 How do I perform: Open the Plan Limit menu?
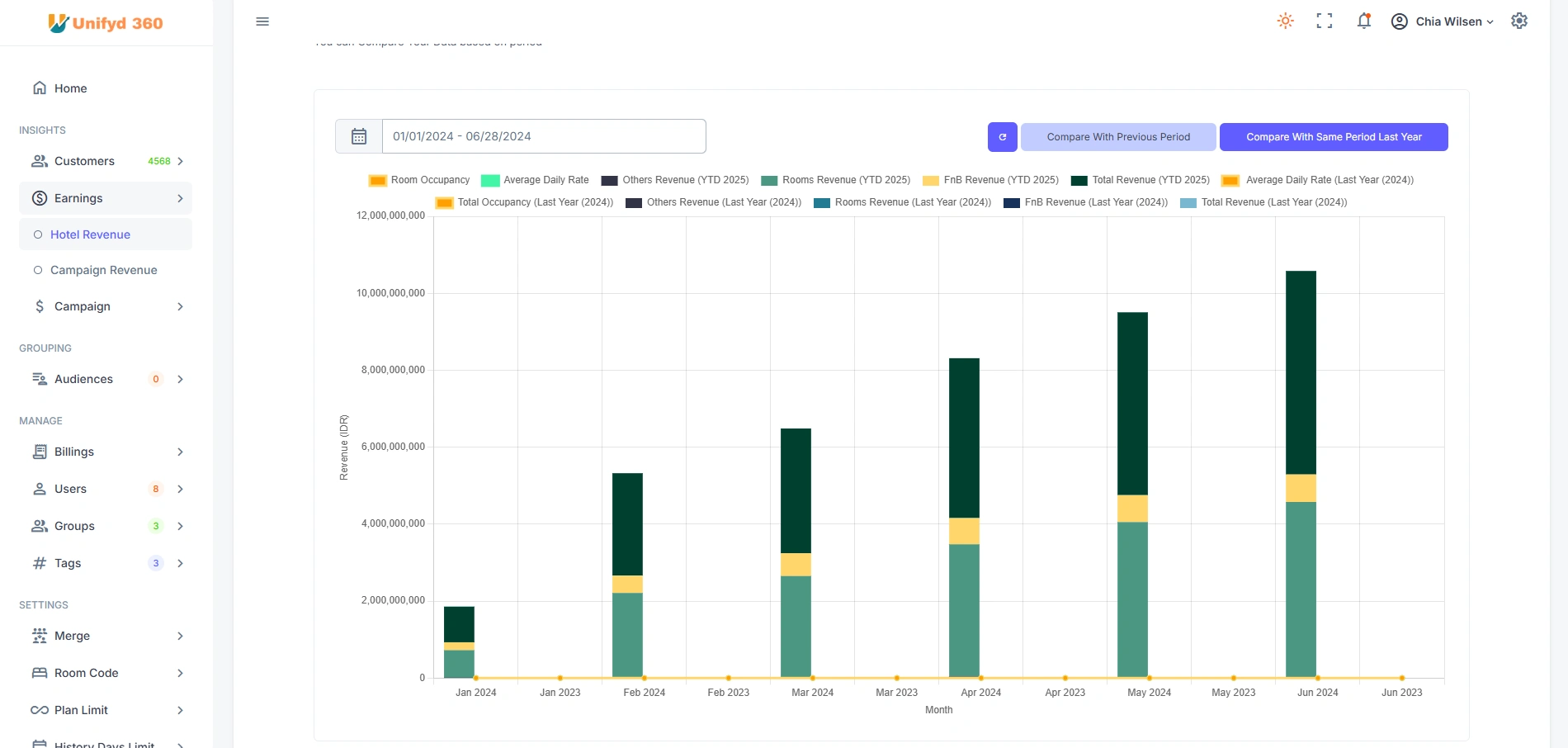click(x=106, y=710)
